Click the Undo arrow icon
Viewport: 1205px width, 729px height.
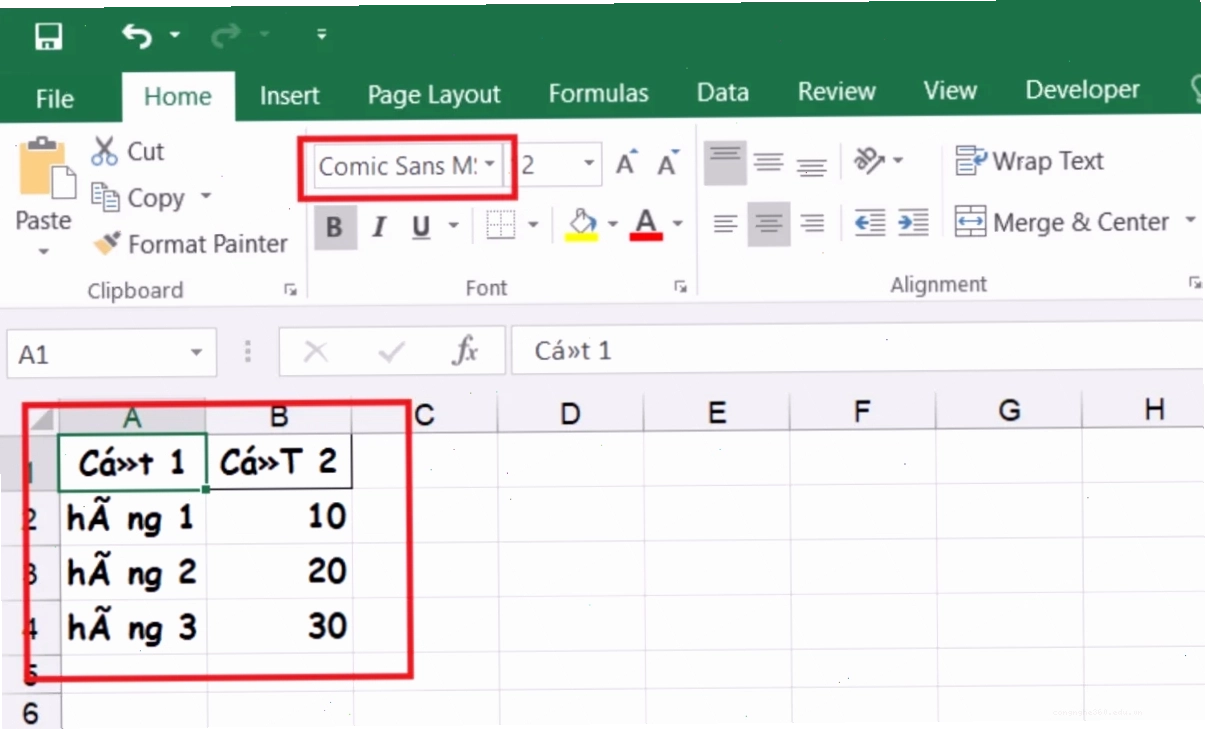pyautogui.click(x=136, y=37)
